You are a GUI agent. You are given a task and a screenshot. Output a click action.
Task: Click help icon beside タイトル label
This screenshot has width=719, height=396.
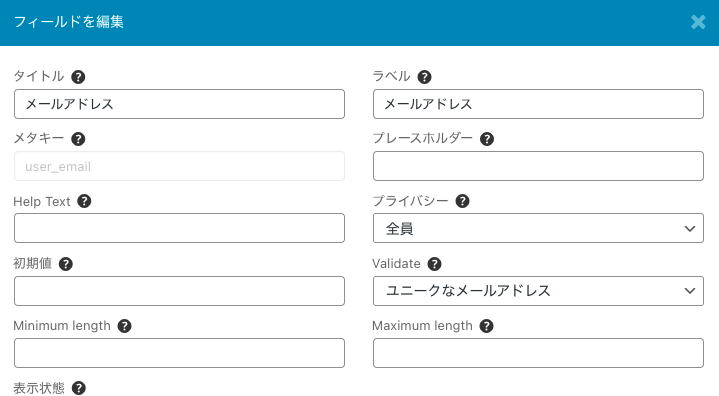(x=78, y=77)
